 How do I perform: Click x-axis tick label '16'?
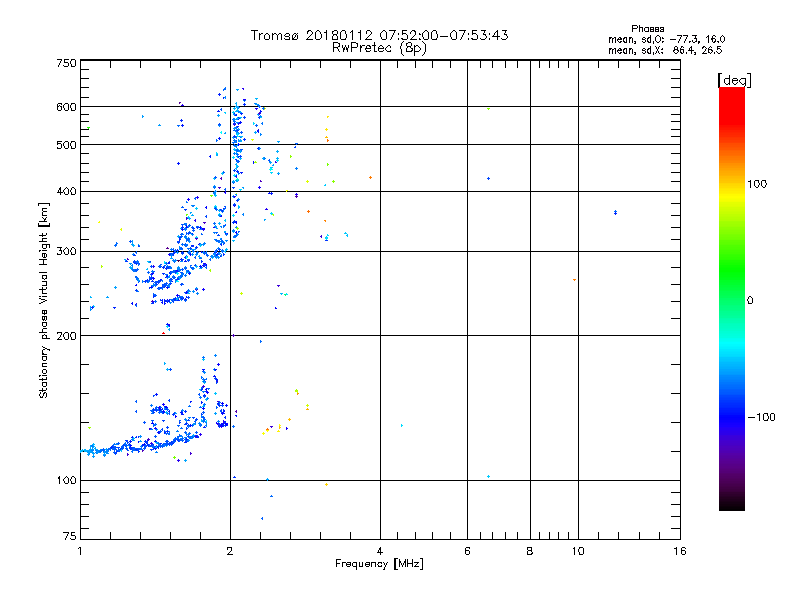(680, 551)
